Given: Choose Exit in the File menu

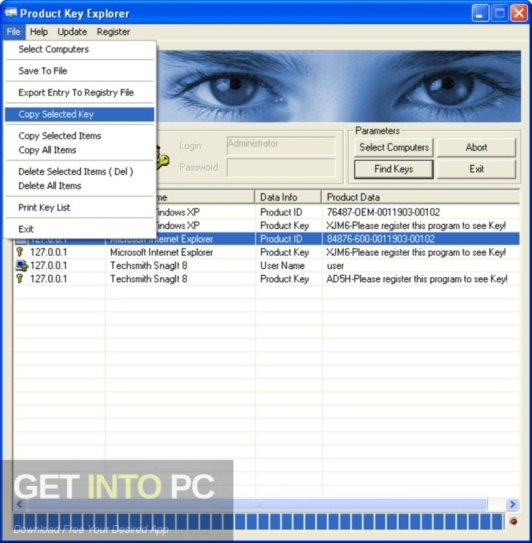Looking at the screenshot, I should 79,229.
